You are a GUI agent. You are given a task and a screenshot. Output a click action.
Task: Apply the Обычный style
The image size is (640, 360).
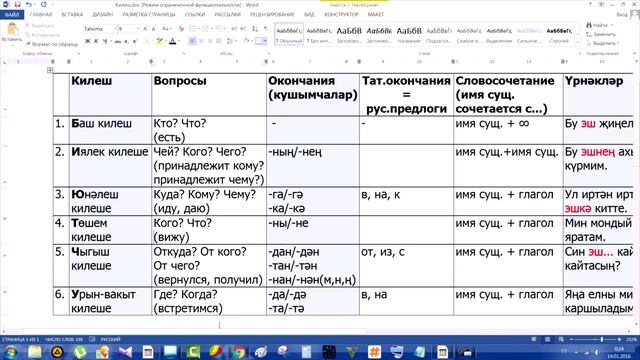tap(289, 35)
